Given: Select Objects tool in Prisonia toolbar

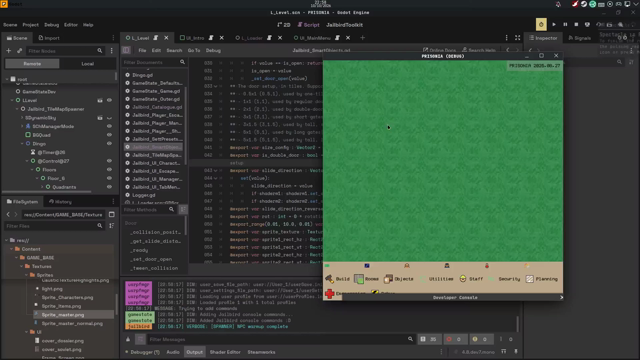Looking at the screenshot, I should tap(399, 279).
